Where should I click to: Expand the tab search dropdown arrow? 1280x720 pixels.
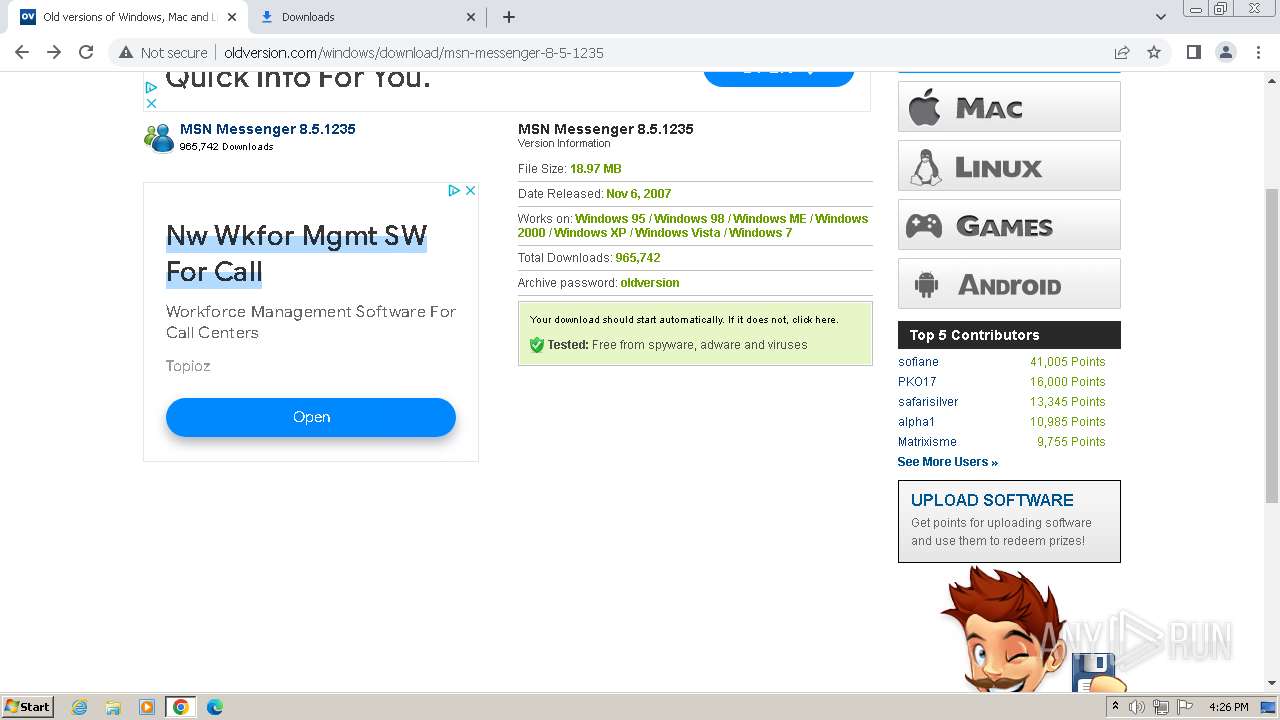coord(1160,17)
